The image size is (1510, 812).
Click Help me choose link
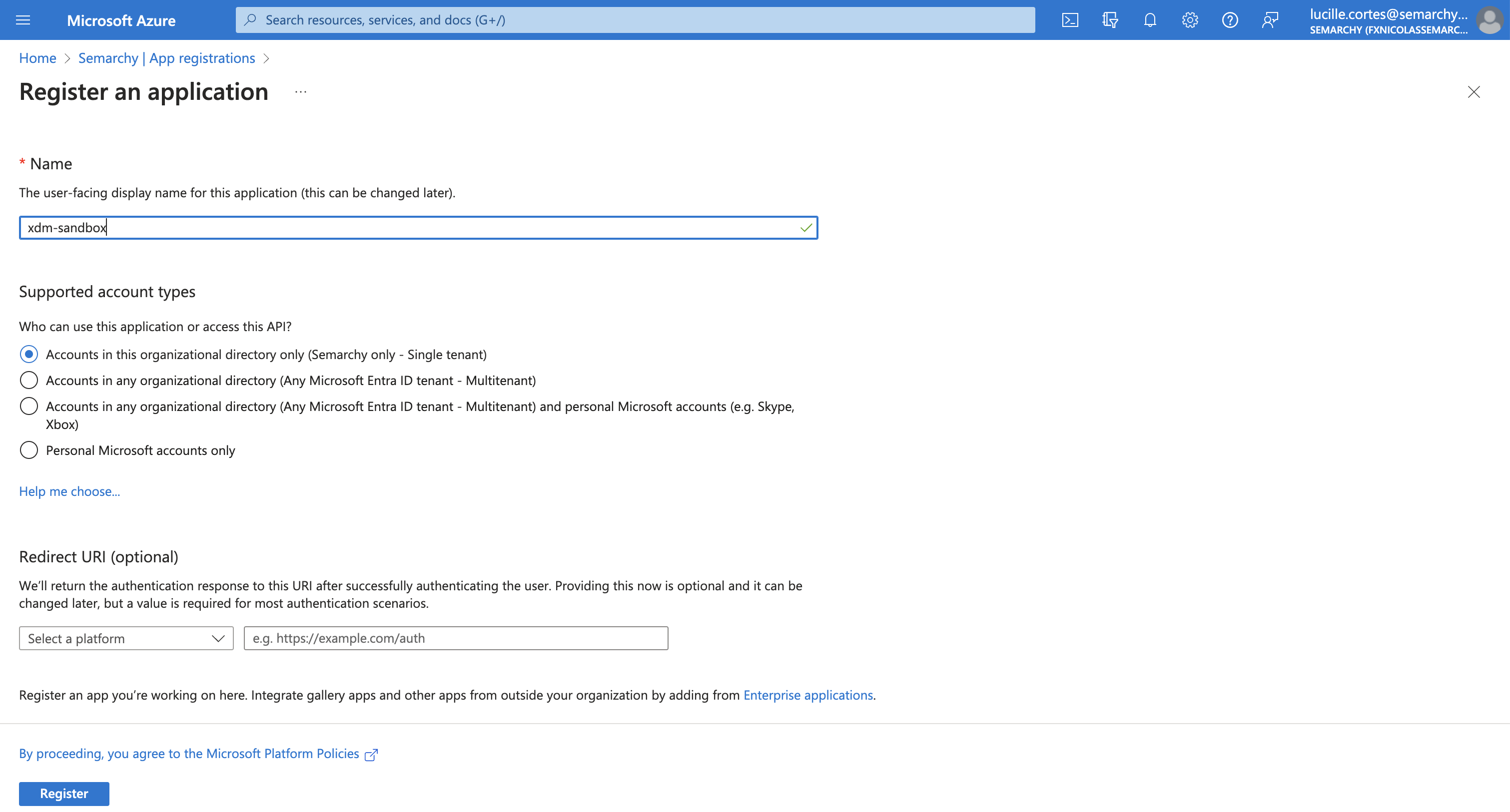point(69,491)
